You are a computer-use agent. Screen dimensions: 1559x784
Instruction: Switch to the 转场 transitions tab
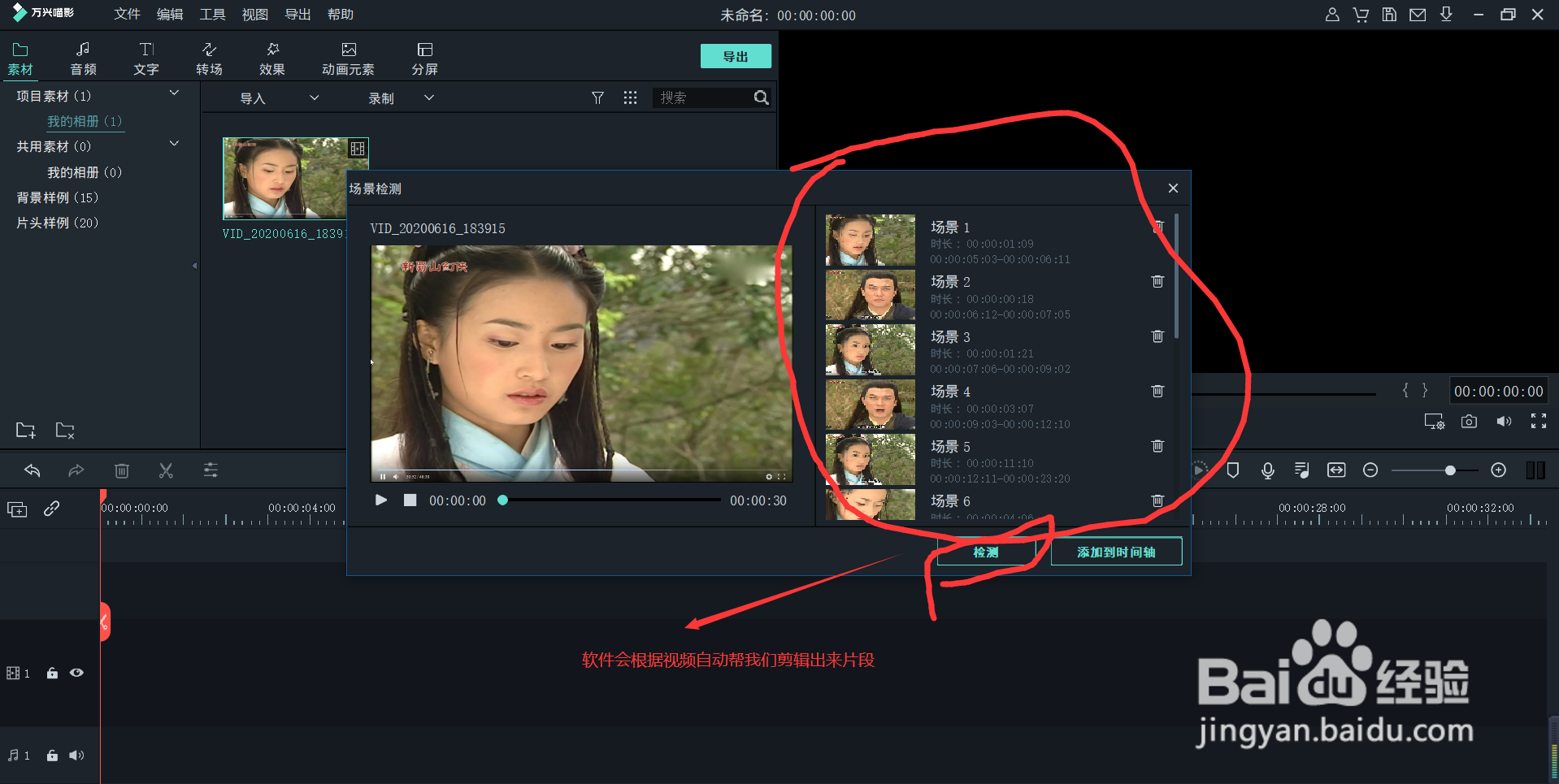tap(209, 58)
